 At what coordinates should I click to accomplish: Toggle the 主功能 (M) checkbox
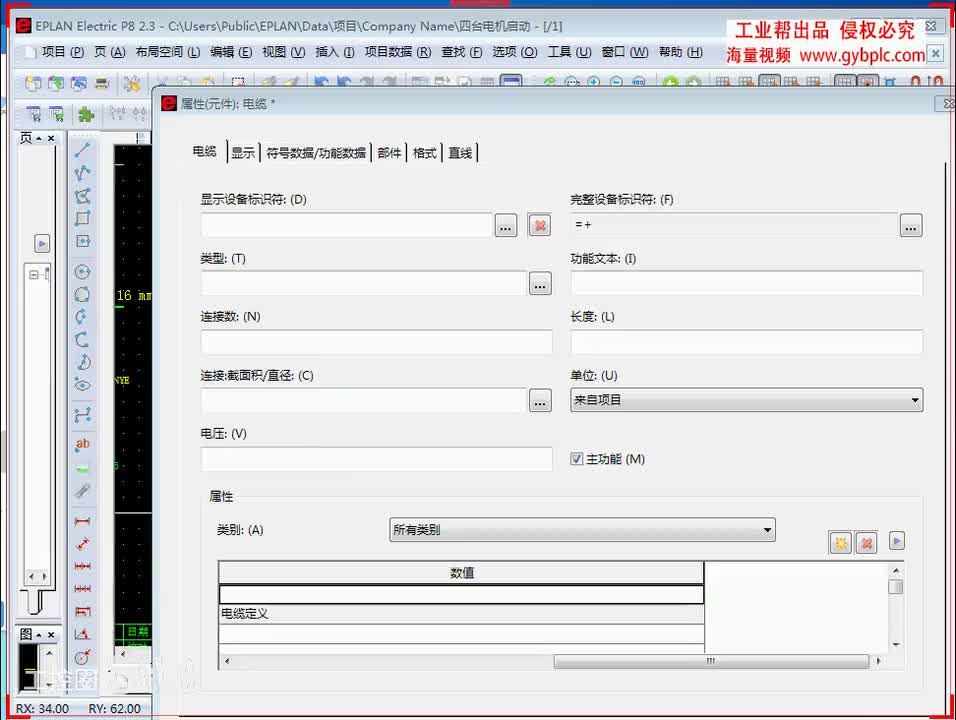pyautogui.click(x=576, y=458)
